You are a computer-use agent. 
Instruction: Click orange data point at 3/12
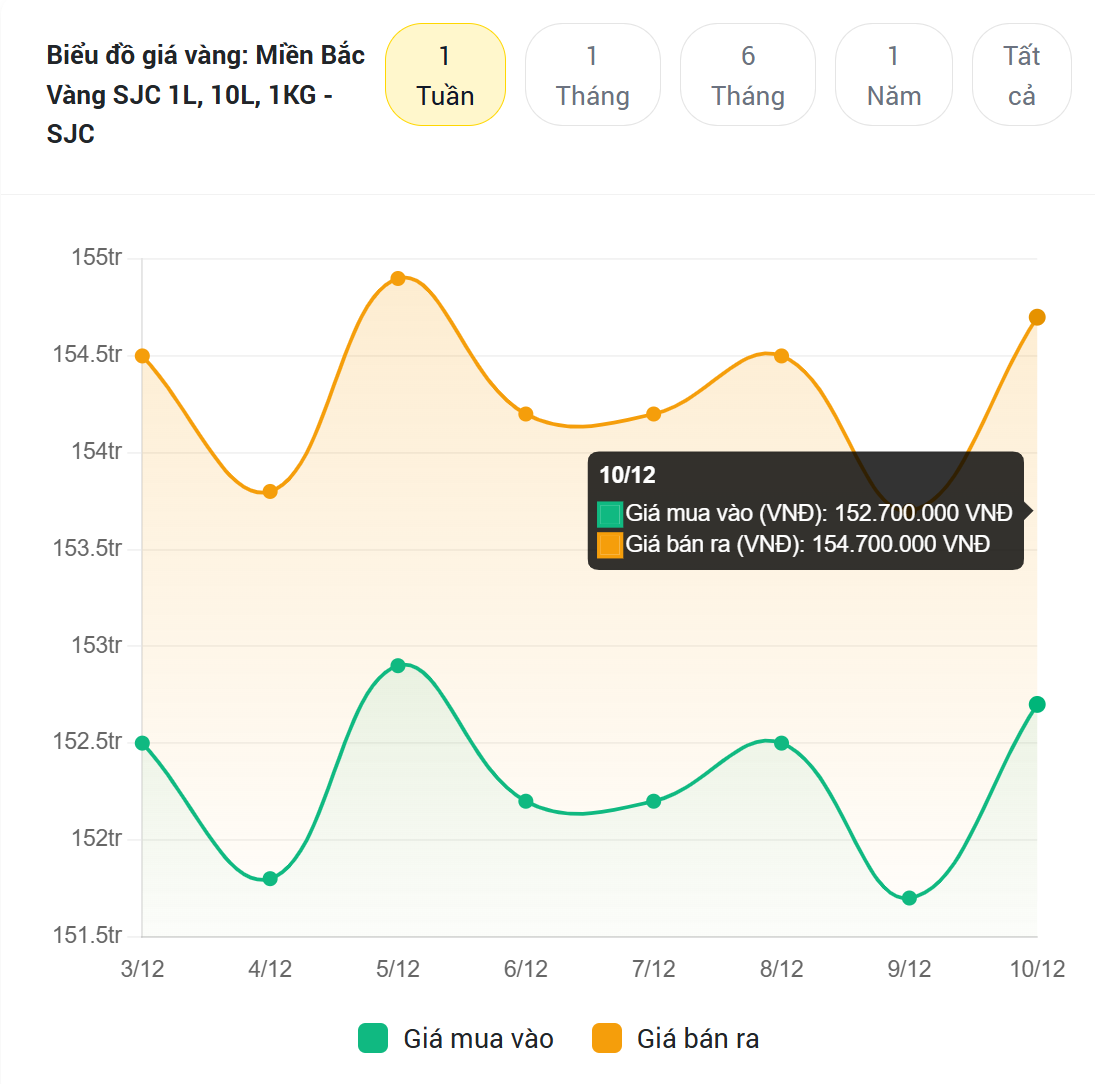pos(142,355)
